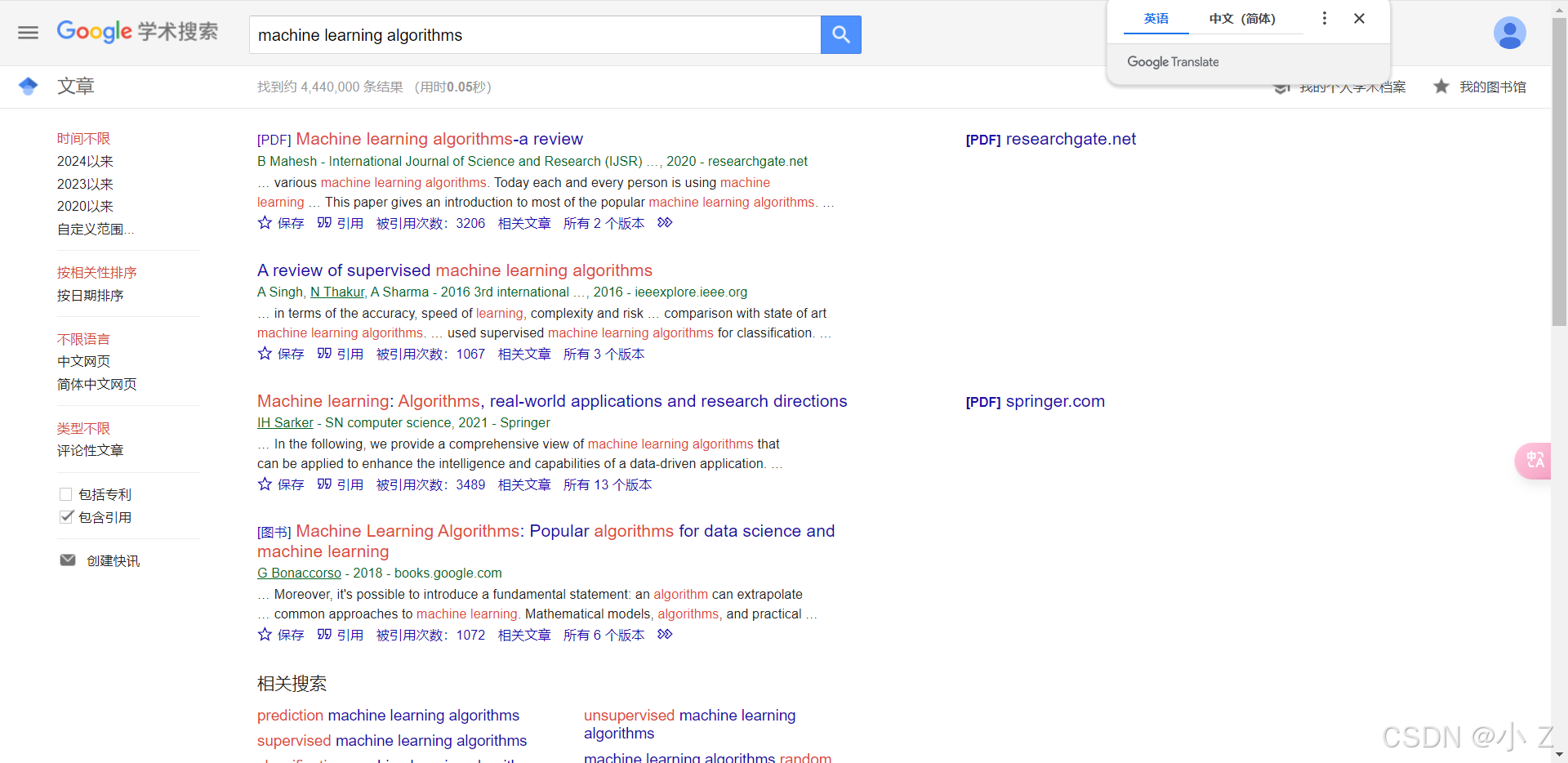Open 'Machine Learning Algorithms: Popular algorithms' book link

(546, 541)
